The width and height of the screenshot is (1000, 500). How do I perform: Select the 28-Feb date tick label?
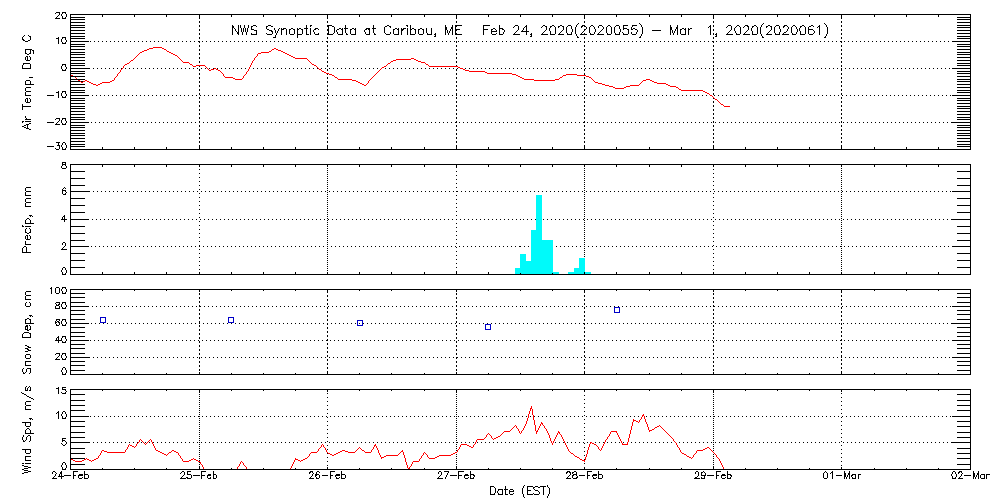(585, 476)
